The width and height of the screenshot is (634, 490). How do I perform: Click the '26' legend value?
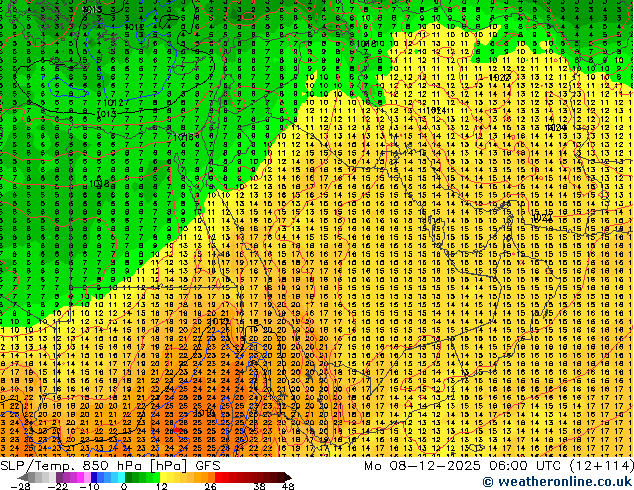tap(210, 486)
